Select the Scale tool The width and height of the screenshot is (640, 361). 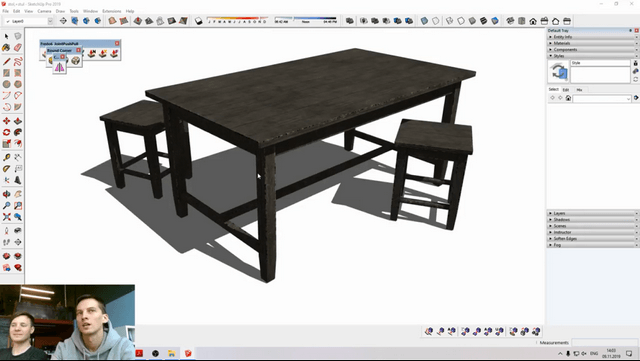click(x=7, y=144)
